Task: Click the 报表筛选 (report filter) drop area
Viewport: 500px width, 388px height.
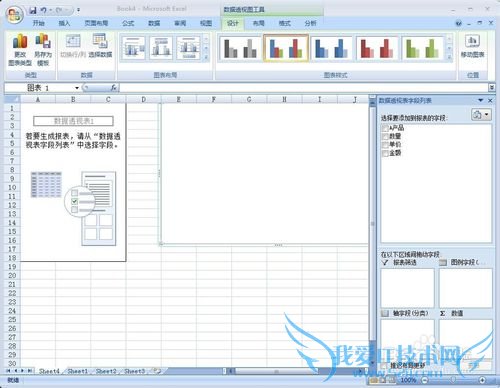Action: [x=407, y=288]
